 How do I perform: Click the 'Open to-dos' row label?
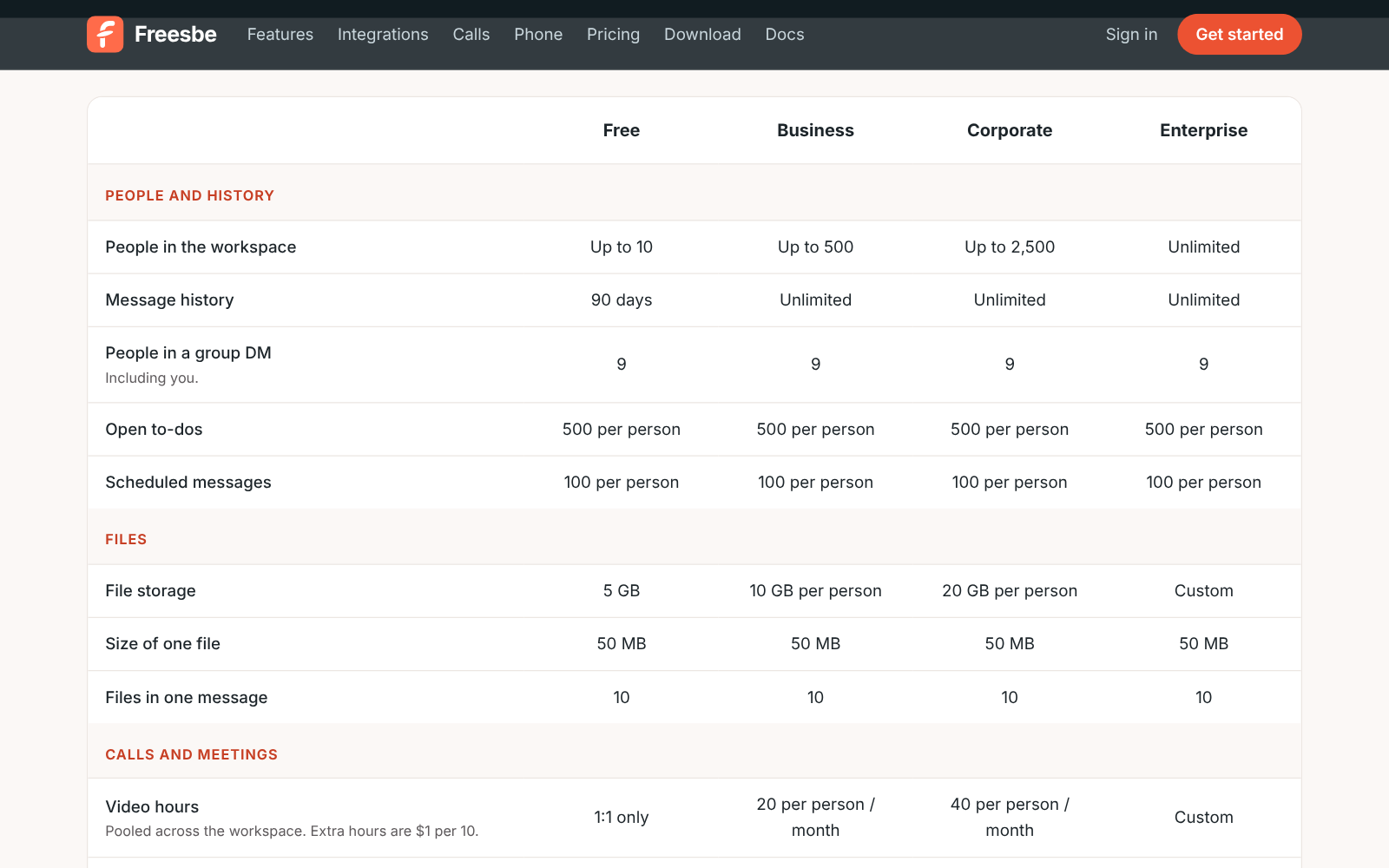pos(154,430)
